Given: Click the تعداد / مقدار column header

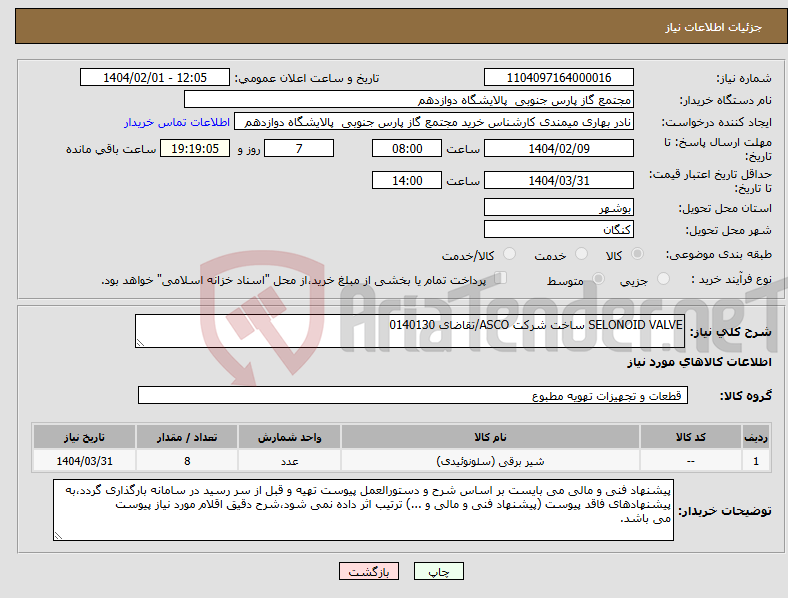Looking at the screenshot, I should [187, 437].
